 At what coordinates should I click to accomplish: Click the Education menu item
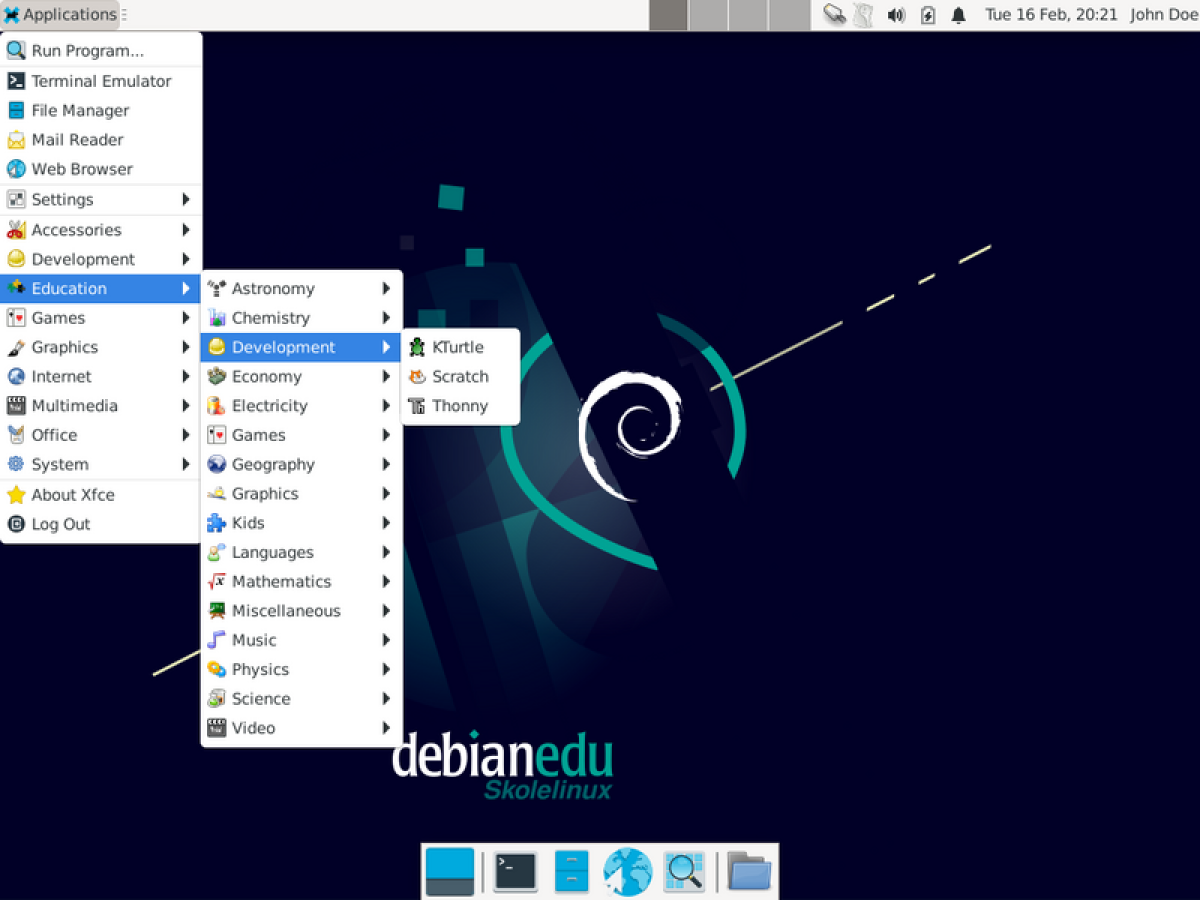[x=101, y=288]
